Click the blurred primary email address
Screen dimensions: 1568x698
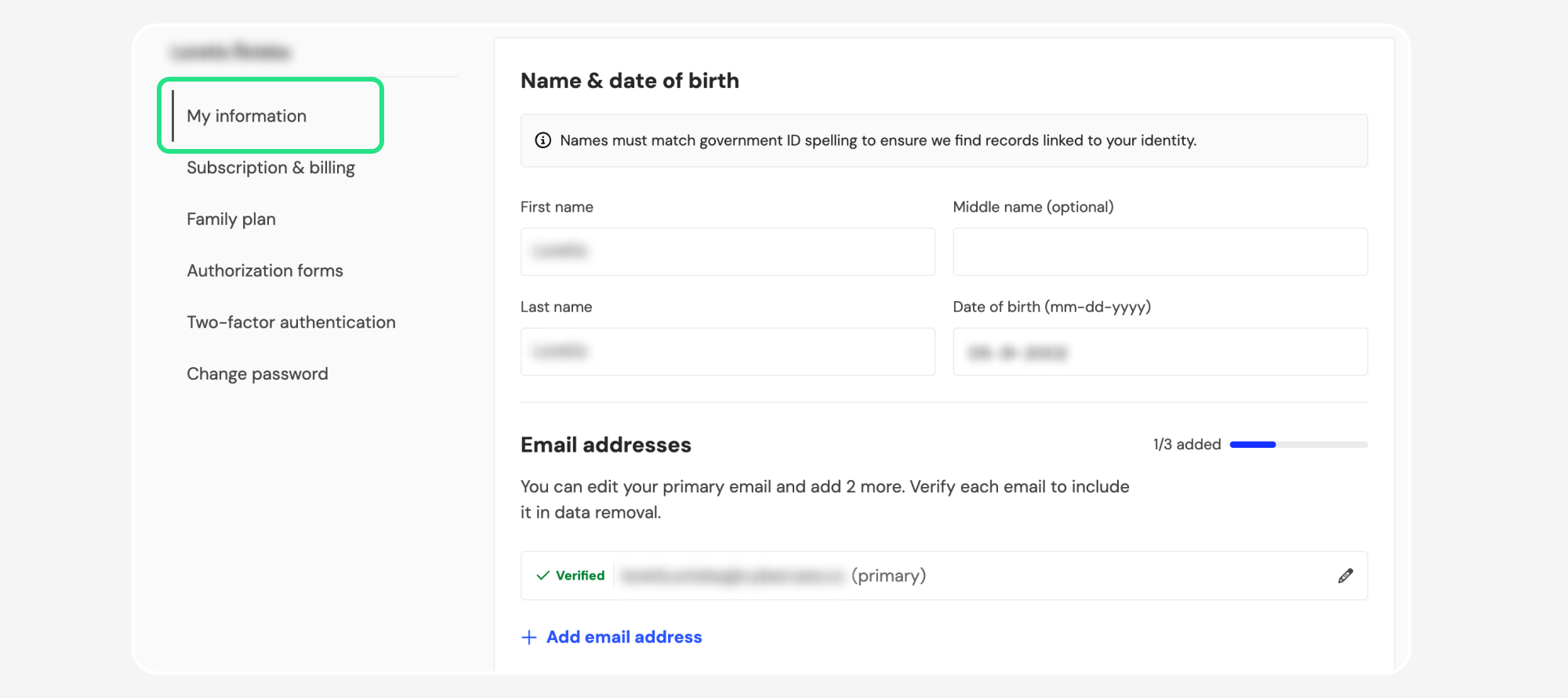pos(733,576)
